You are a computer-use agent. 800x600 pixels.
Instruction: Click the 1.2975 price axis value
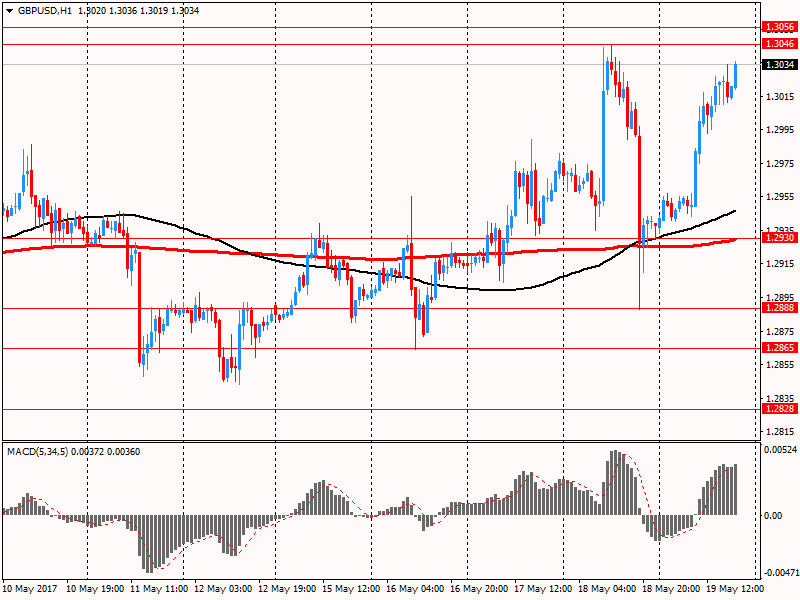[x=781, y=164]
